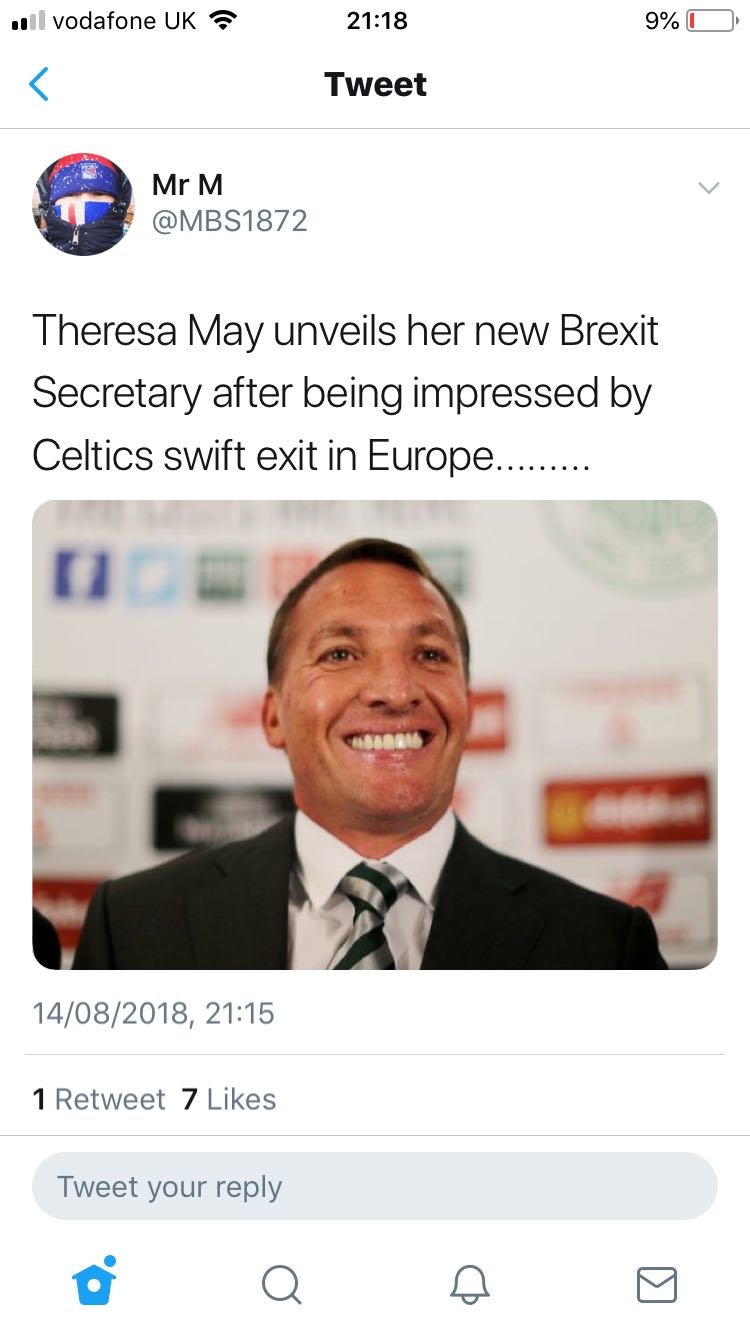Tap the Wi-Fi signal icon
The image size is (750, 1334).
tap(224, 19)
